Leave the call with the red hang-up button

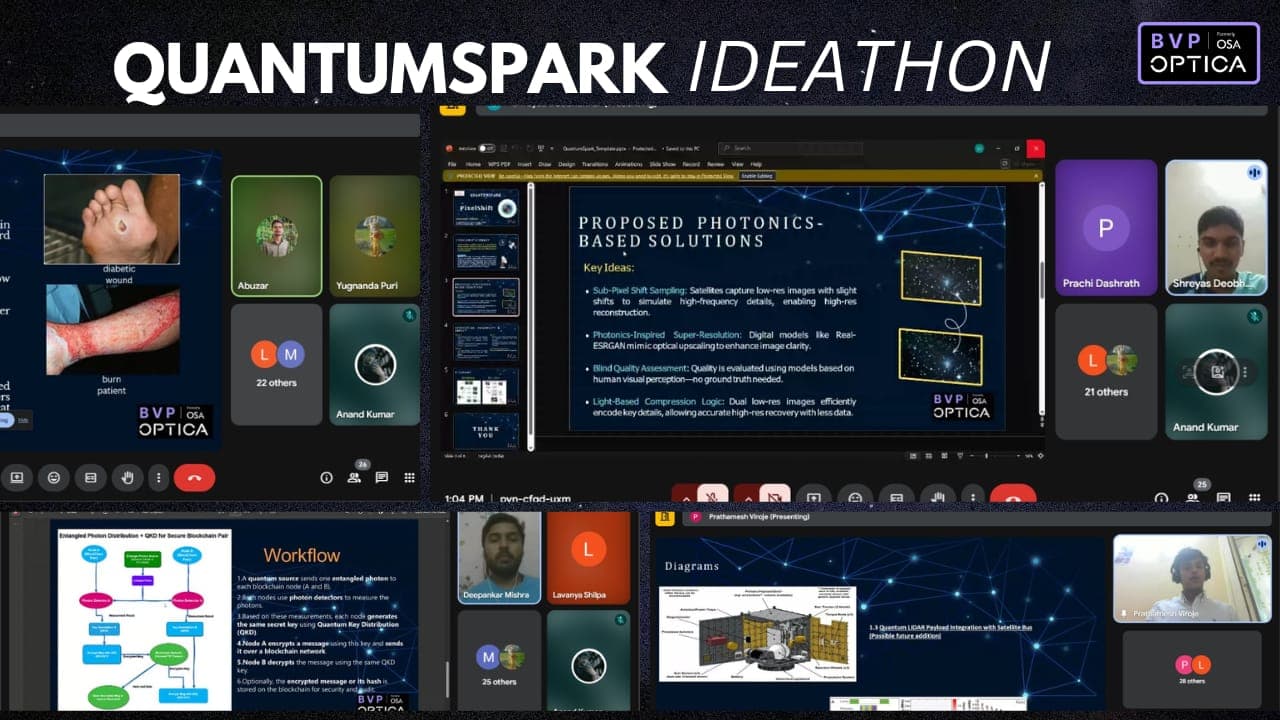point(196,477)
